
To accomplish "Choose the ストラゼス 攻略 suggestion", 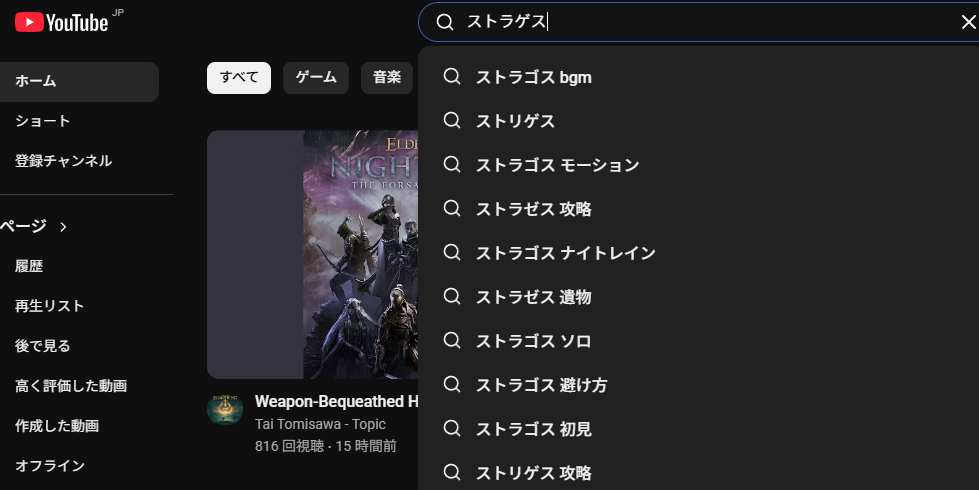I will pos(533,209).
